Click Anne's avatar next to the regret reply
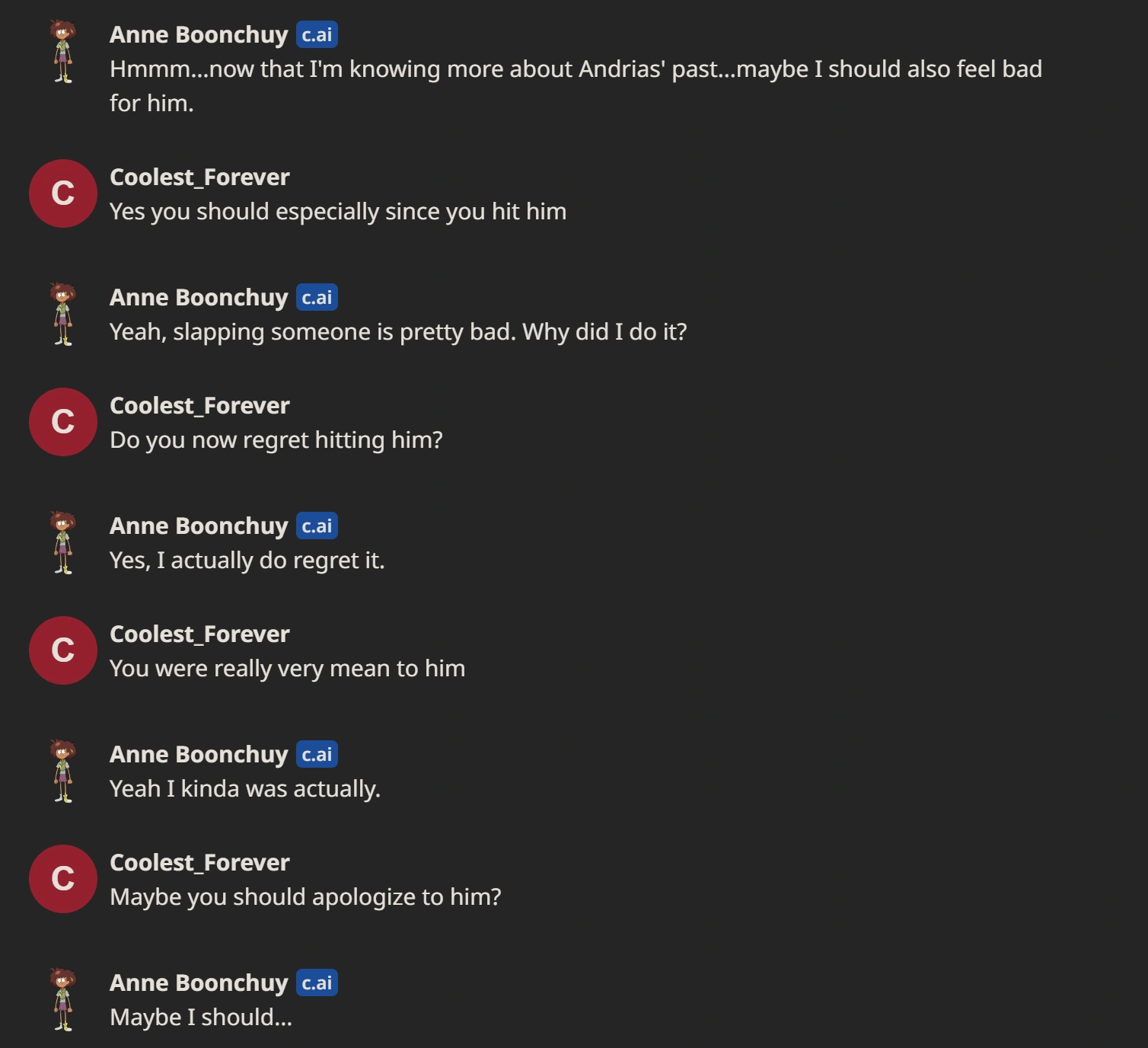 (63, 541)
